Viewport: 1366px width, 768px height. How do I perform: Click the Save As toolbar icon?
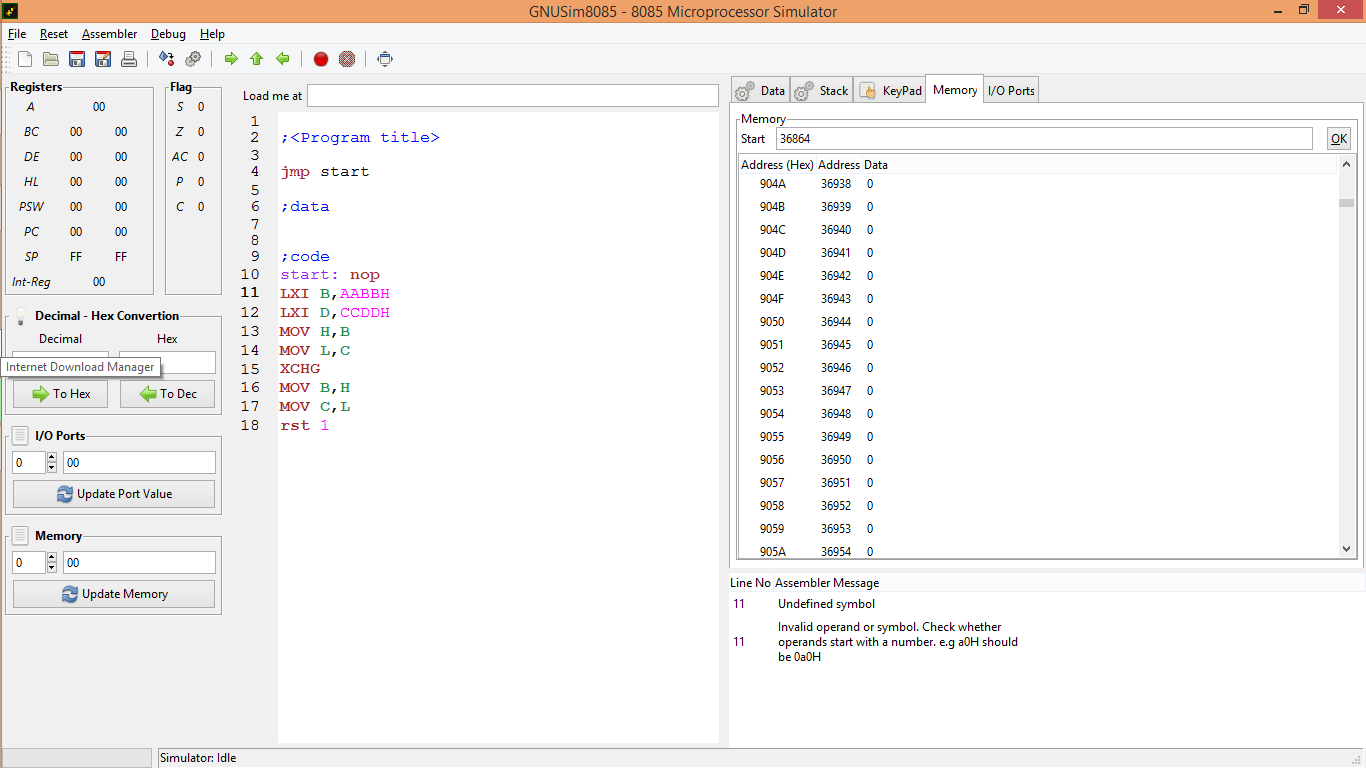pos(102,59)
